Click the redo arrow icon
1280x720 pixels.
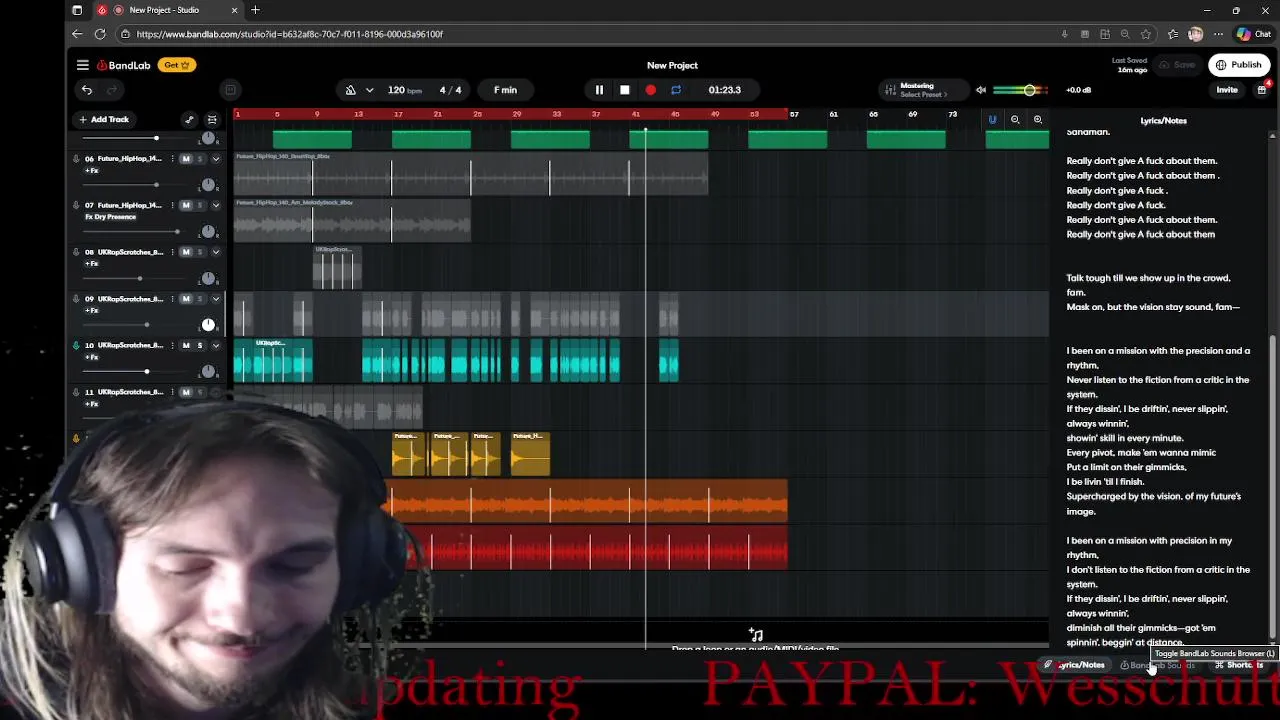(112, 90)
